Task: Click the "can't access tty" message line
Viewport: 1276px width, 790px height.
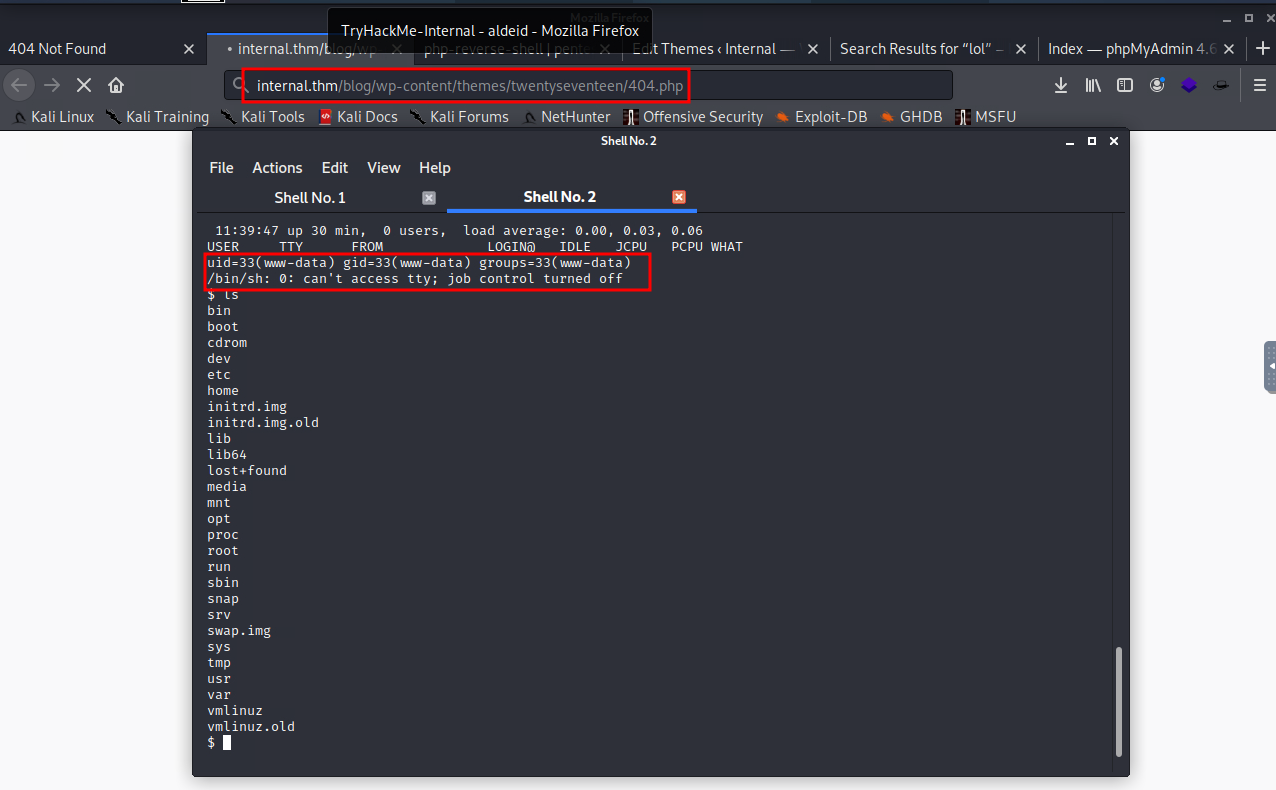Action: coord(415,278)
